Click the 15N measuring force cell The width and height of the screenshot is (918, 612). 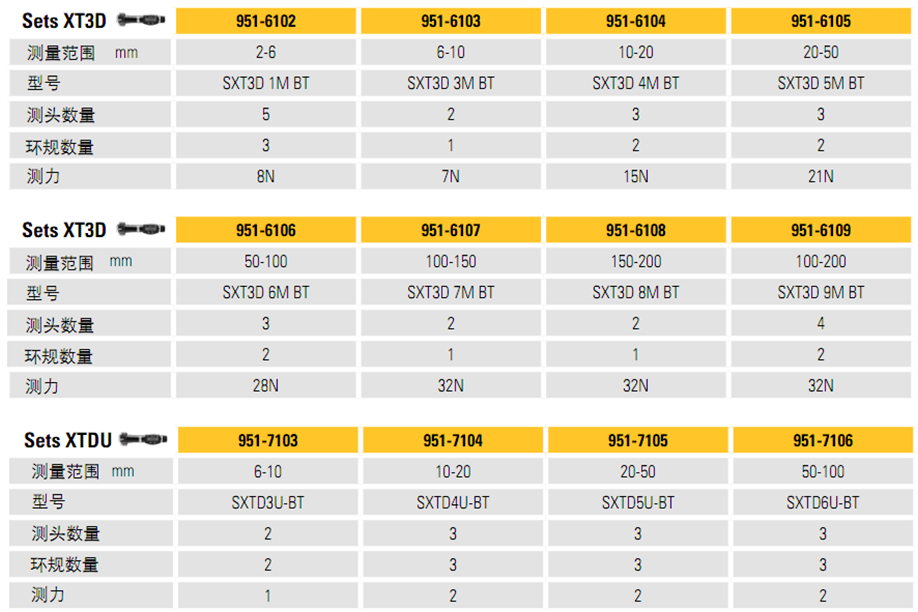[636, 176]
